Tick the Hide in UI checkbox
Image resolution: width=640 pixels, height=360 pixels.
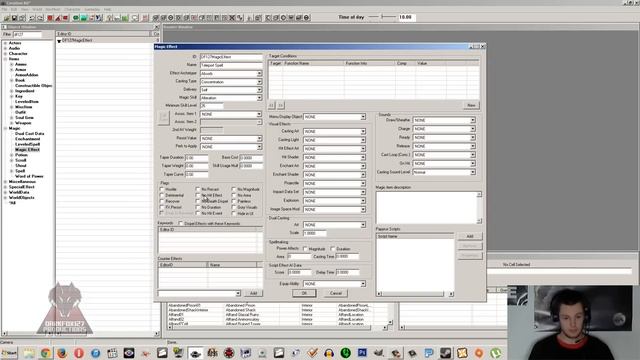(x=234, y=213)
